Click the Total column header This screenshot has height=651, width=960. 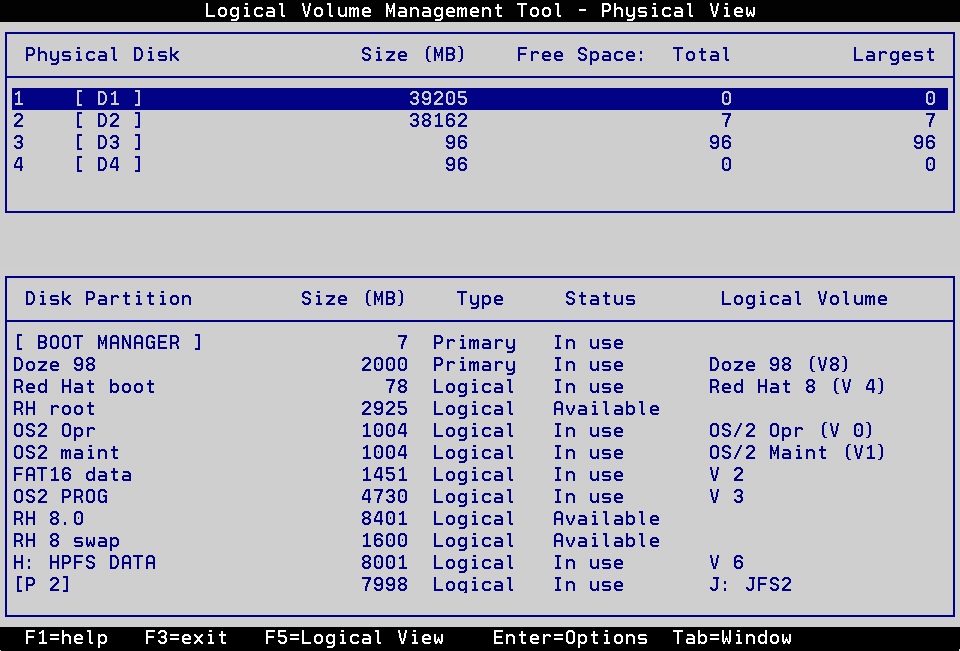click(x=702, y=55)
